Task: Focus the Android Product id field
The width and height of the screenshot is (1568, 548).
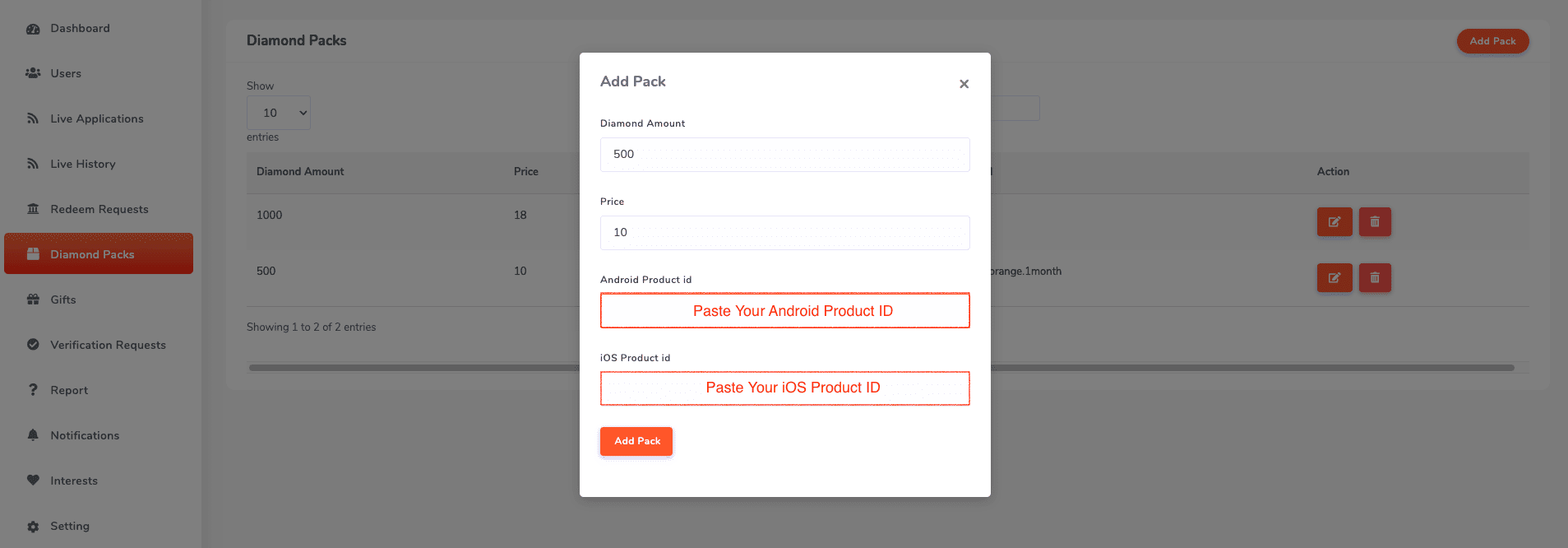Action: [x=784, y=311]
